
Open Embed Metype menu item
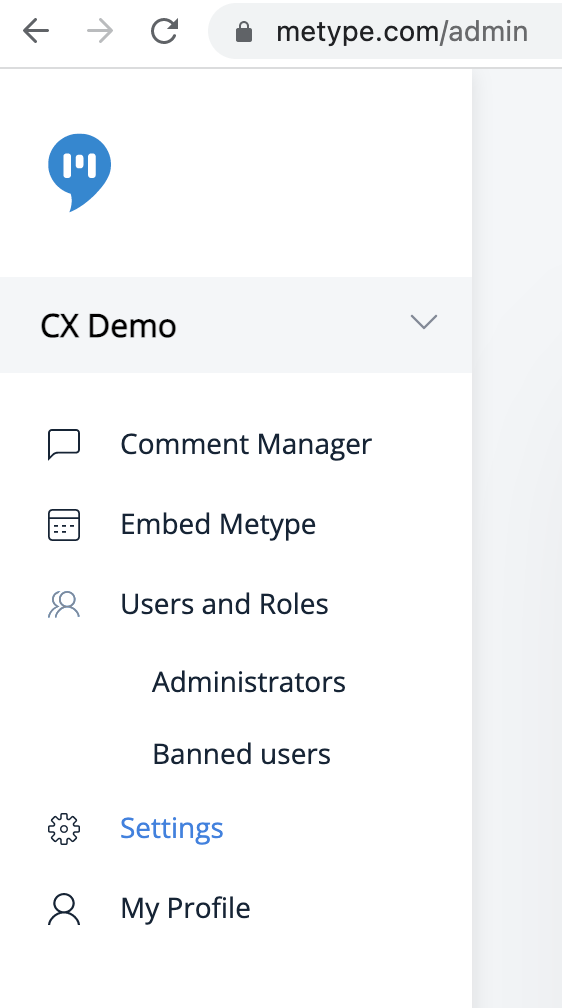pyautogui.click(x=218, y=525)
